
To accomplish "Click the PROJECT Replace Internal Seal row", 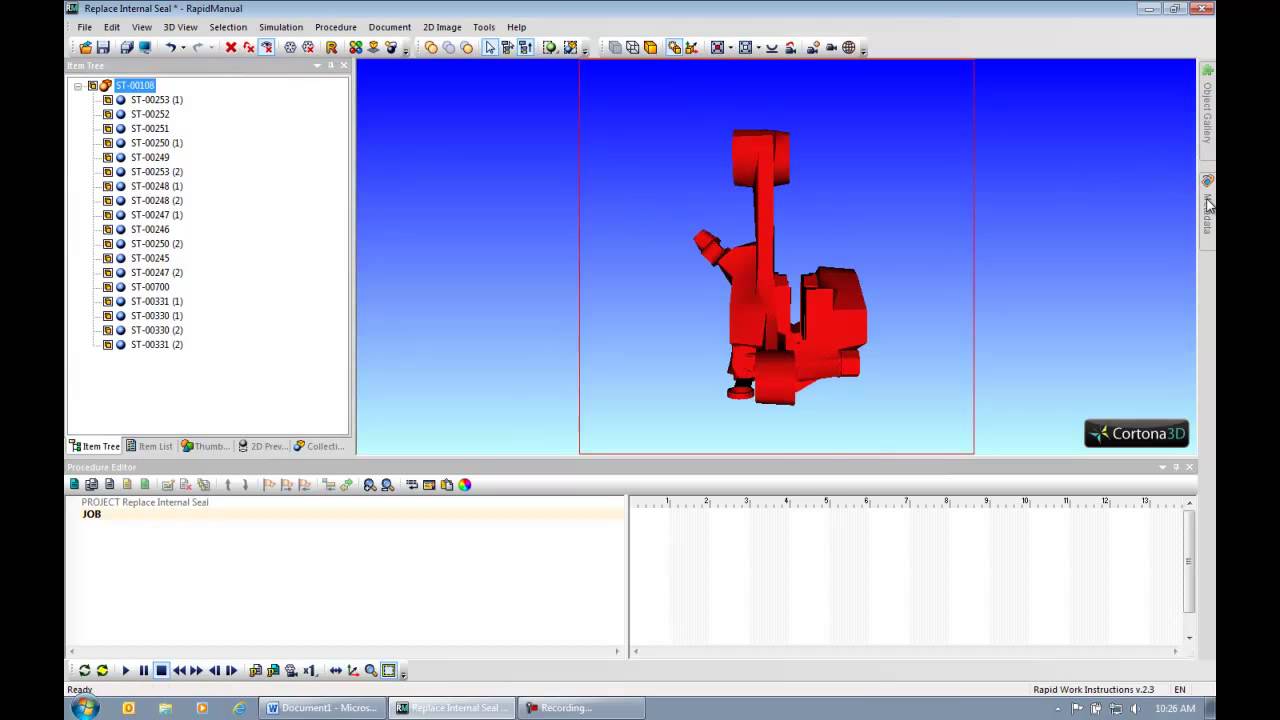I will click(345, 502).
